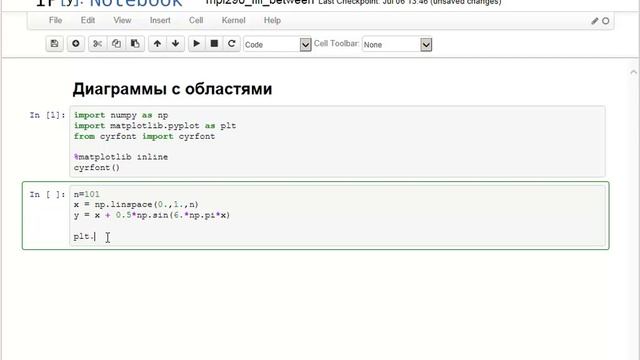Open the cell type dropdown showing Code
Viewport: 640px width, 360px height.
pyautogui.click(x=277, y=44)
